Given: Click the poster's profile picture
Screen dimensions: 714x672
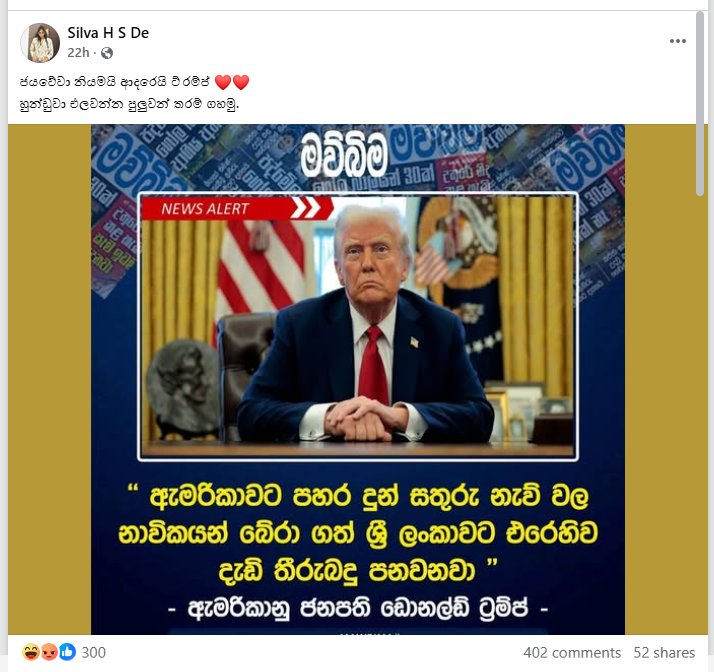Looking at the screenshot, I should click(x=40, y=43).
